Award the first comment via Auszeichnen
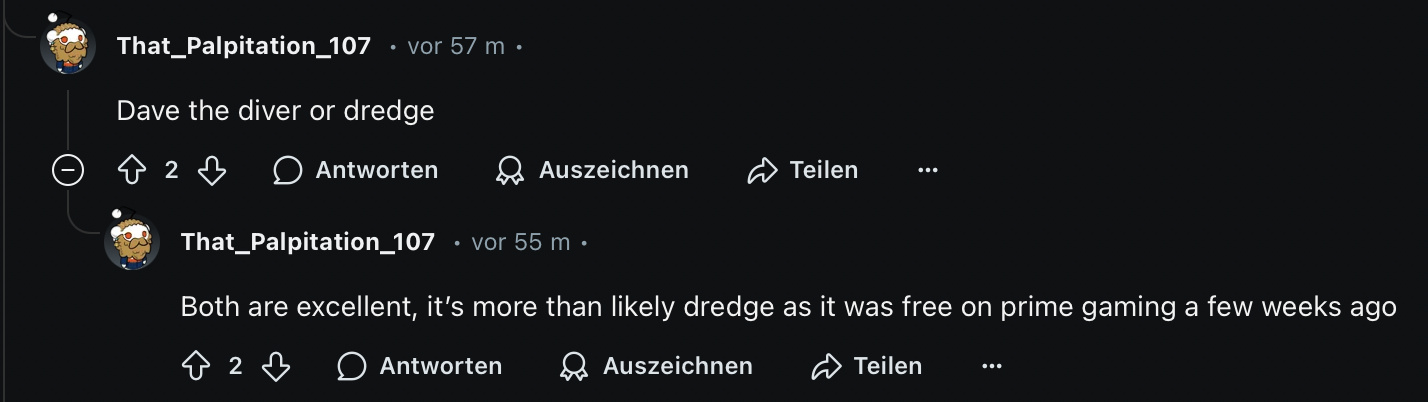 592,171
